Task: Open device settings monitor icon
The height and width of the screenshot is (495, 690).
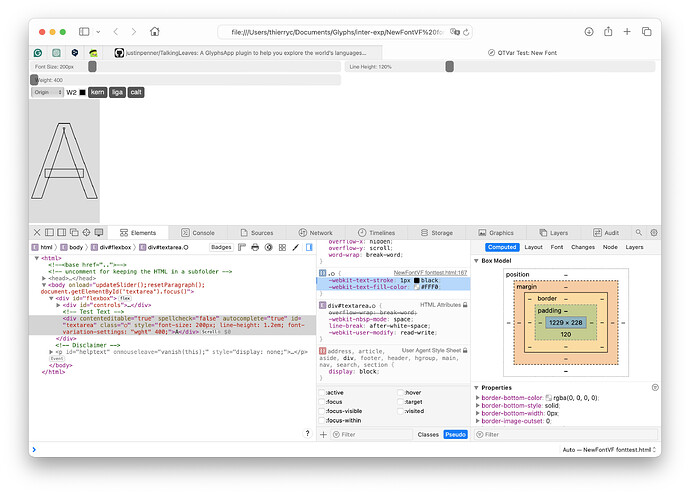Action: click(x=99, y=232)
